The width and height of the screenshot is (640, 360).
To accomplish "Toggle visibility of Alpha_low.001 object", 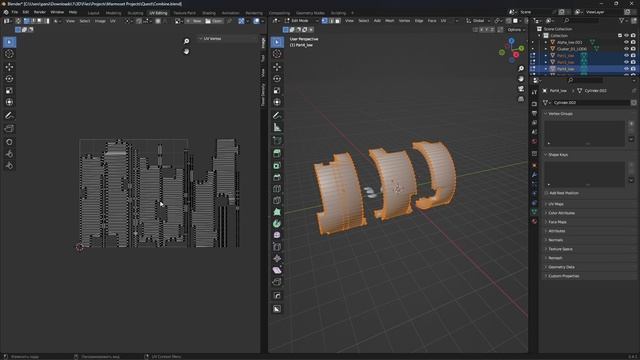I will coord(627,42).
